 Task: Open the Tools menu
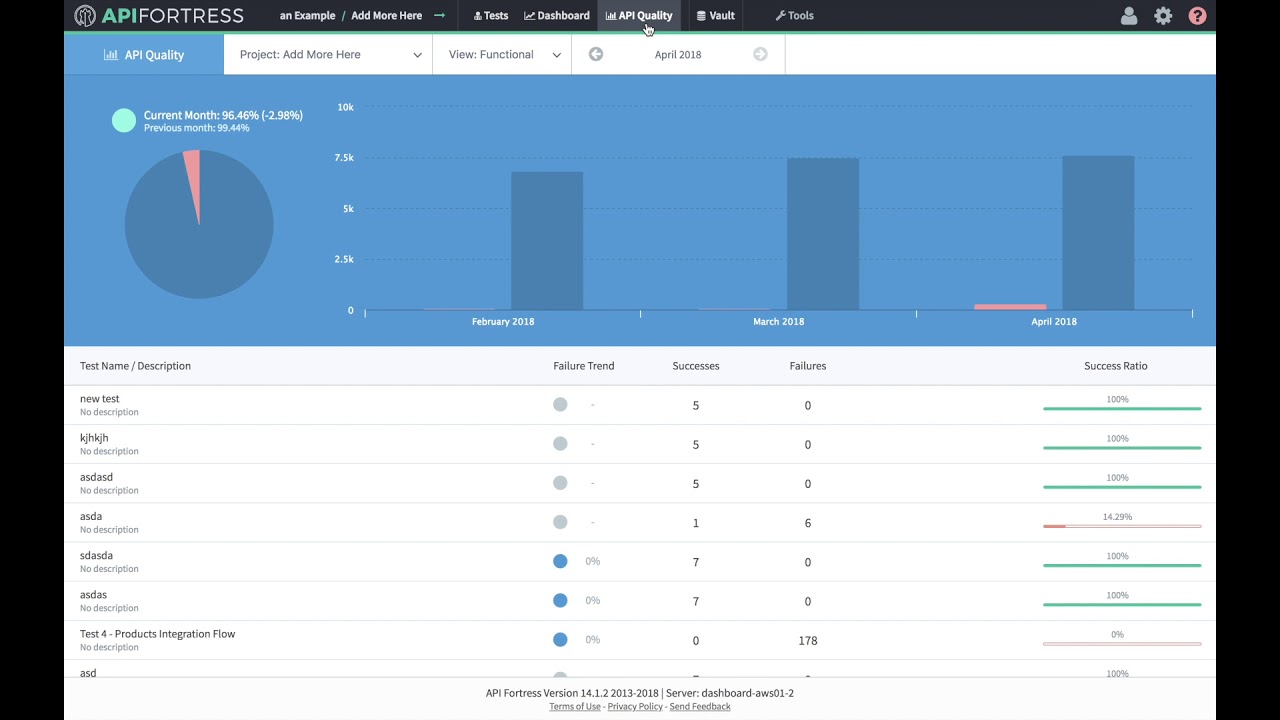tap(795, 15)
